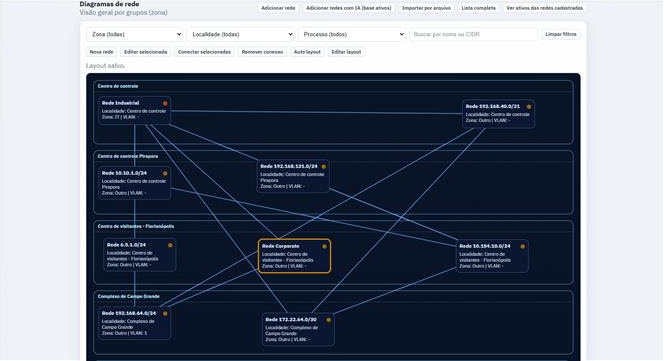Click Ver ativos das redes cadastradas
The image size is (664, 361).
pyautogui.click(x=545, y=8)
